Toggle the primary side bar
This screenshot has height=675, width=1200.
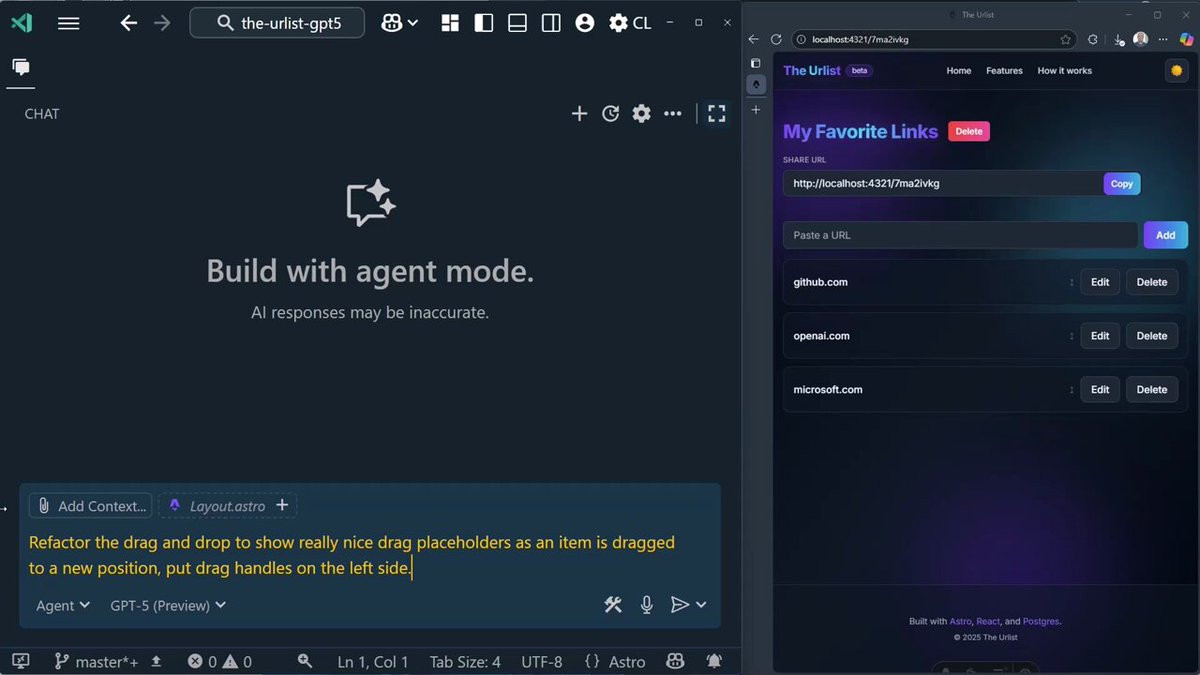pos(484,23)
